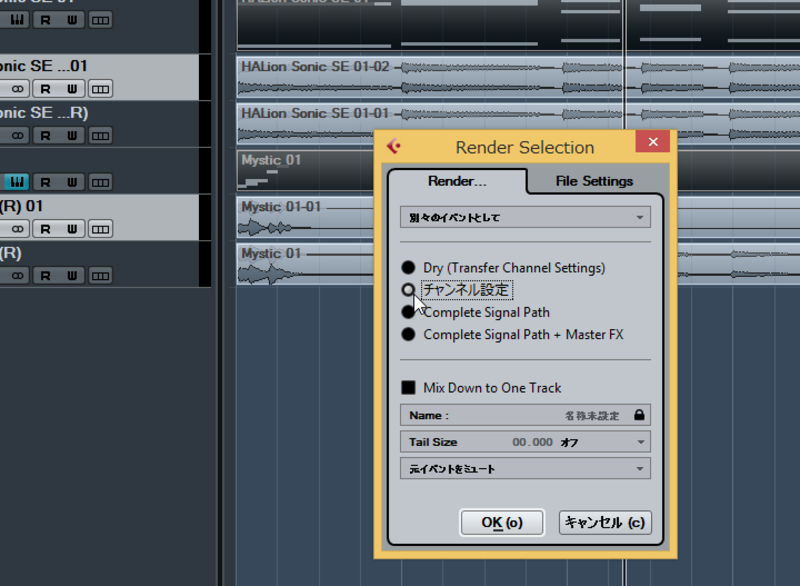Click the three-box lane icon on the topmost track
Screen dimensions: 800x586
pyautogui.click(x=100, y=20)
